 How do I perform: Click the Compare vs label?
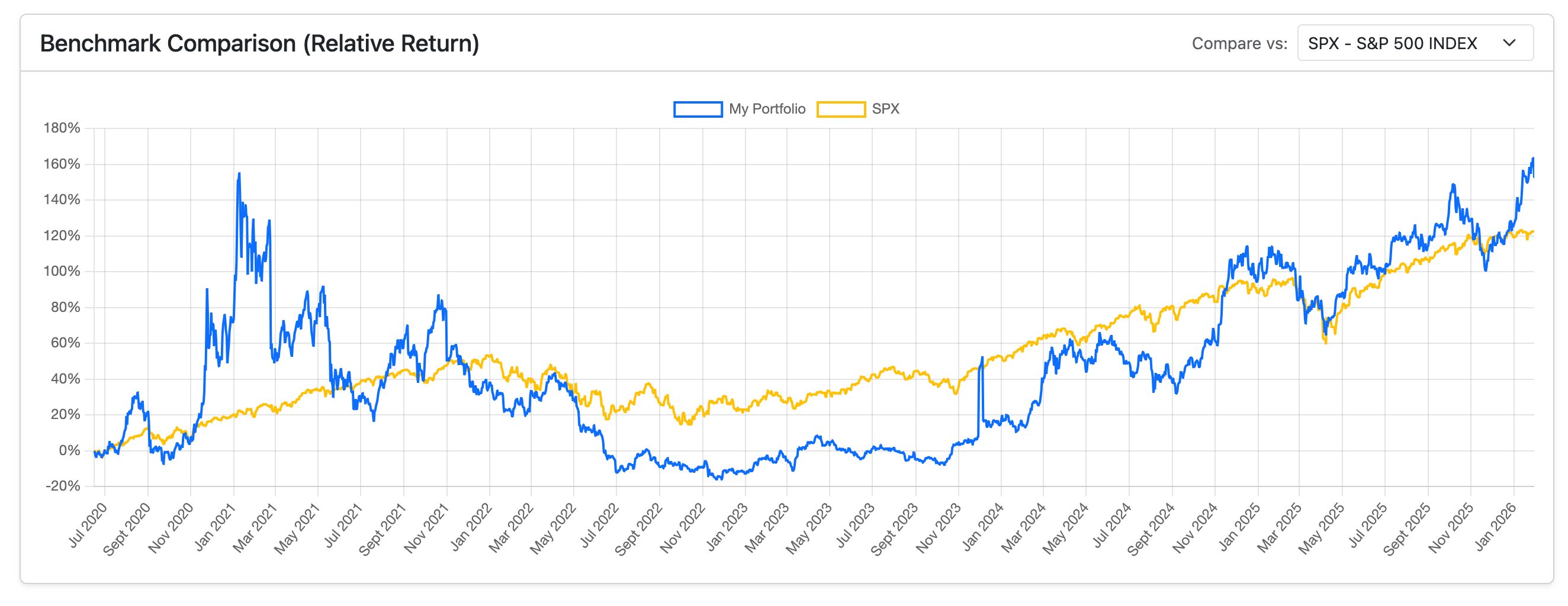1240,43
